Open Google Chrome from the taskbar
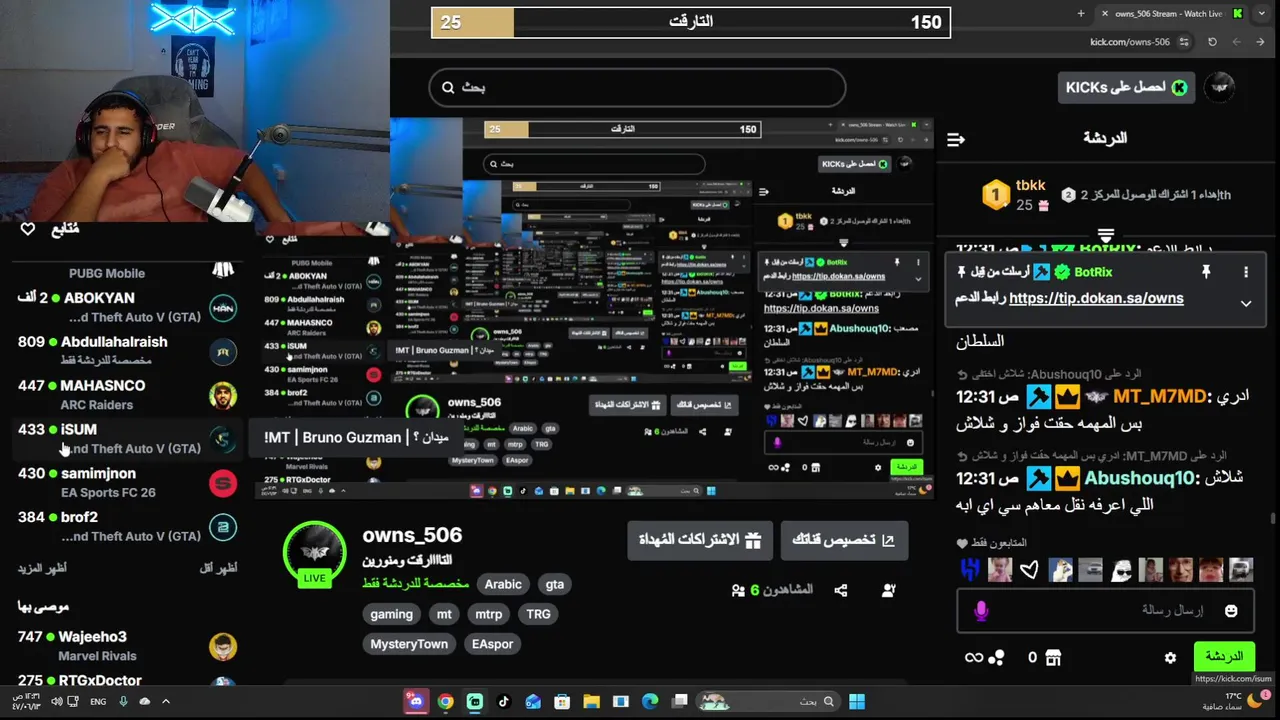The height and width of the screenshot is (720, 1280). tap(445, 702)
